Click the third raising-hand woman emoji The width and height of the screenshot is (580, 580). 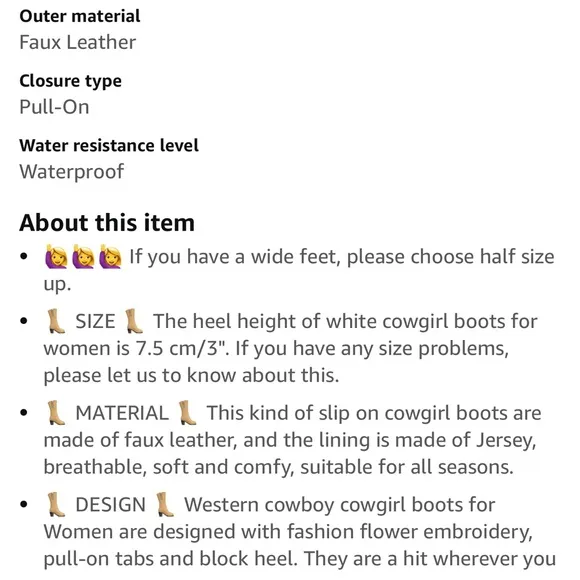pos(110,256)
